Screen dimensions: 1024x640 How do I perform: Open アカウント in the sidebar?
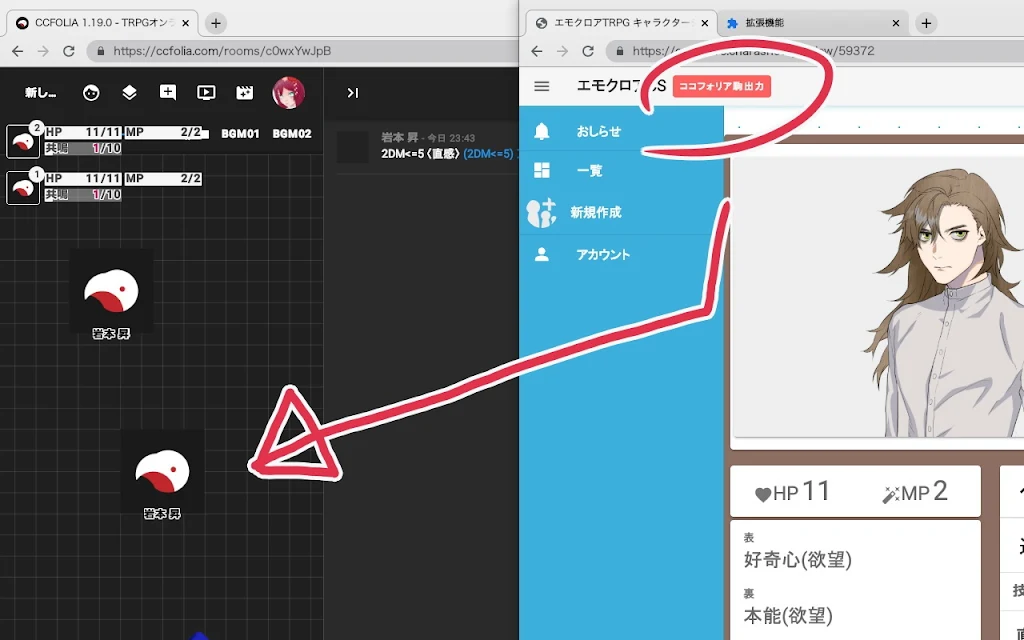click(621, 255)
